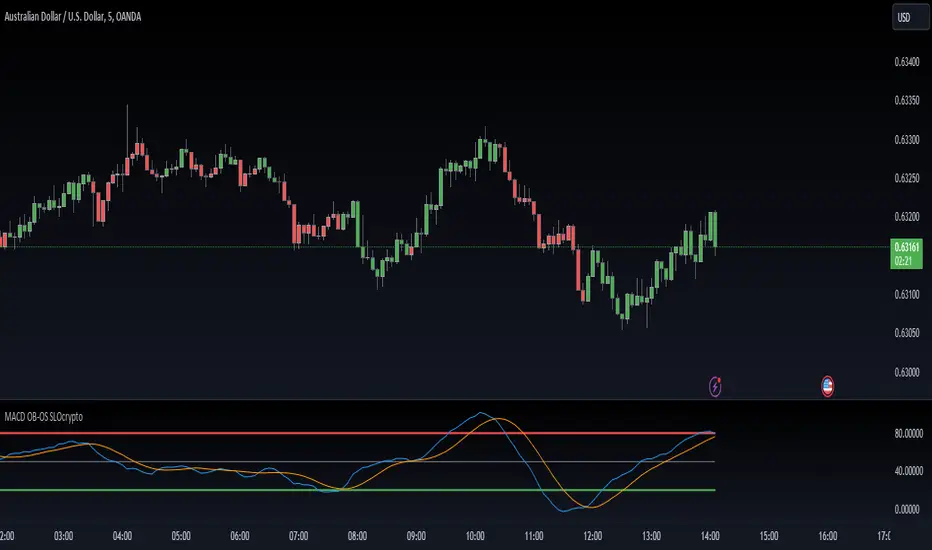932x550 pixels.
Task: Click the 15:00 time axis label
Action: click(769, 536)
